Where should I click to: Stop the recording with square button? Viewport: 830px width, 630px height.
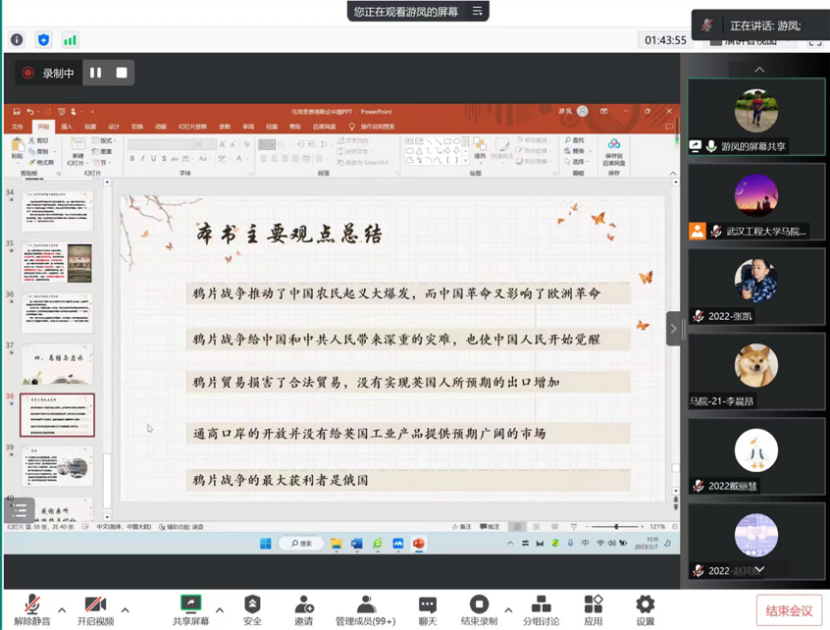click(x=121, y=73)
